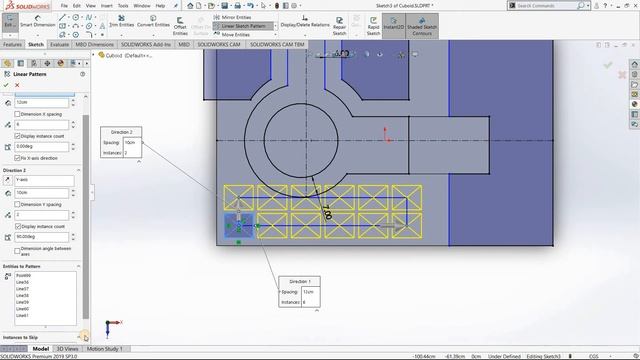Open the Search Commands dropdown arrow
Viewport: 640px width, 360px height.
588,6
